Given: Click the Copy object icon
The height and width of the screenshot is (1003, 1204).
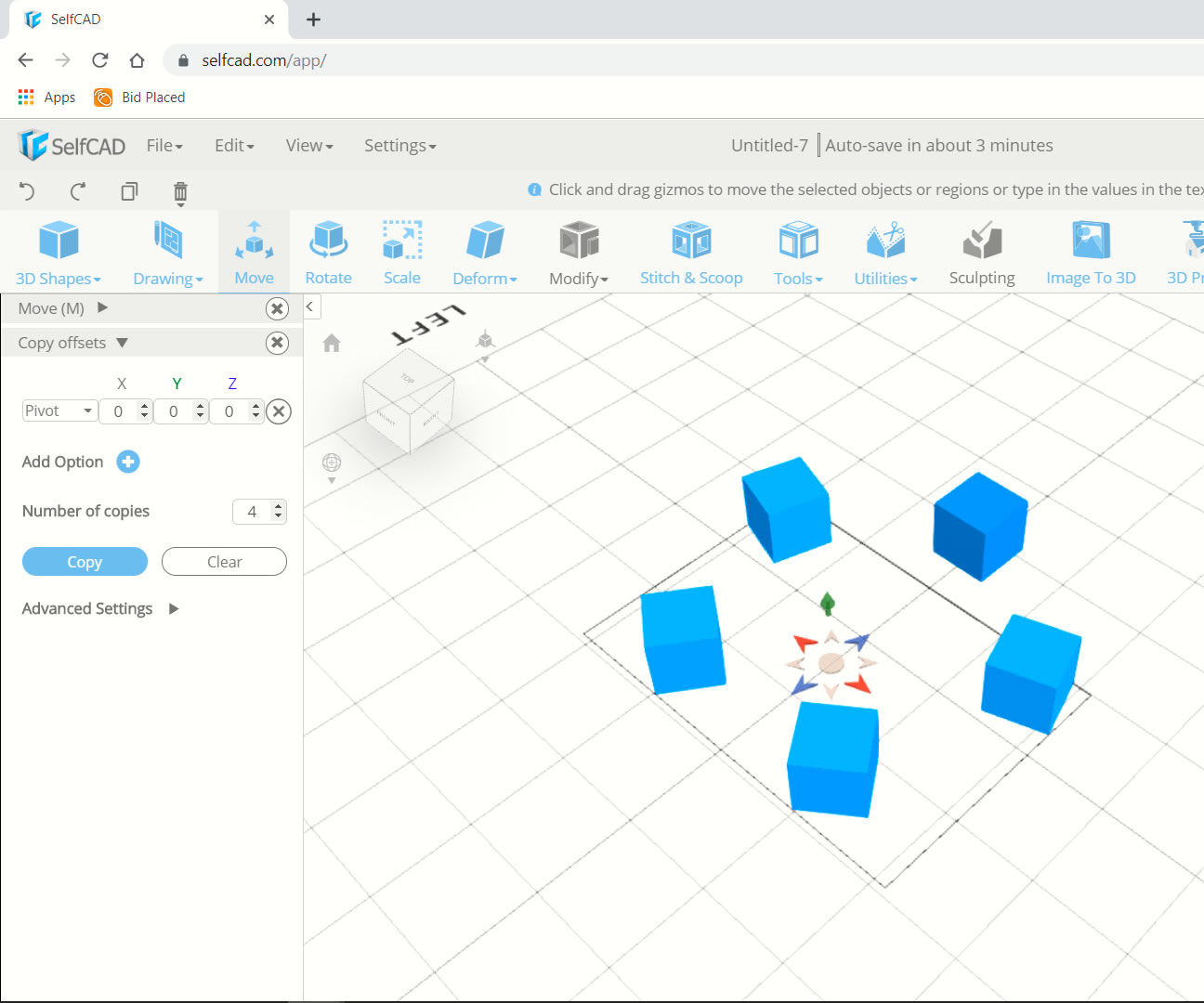Looking at the screenshot, I should coord(129,191).
